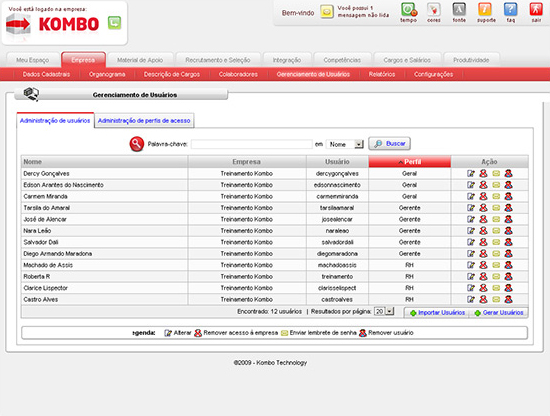Send password reminder to Carmem Miranda
This screenshot has width=550, height=416.
coord(496,196)
